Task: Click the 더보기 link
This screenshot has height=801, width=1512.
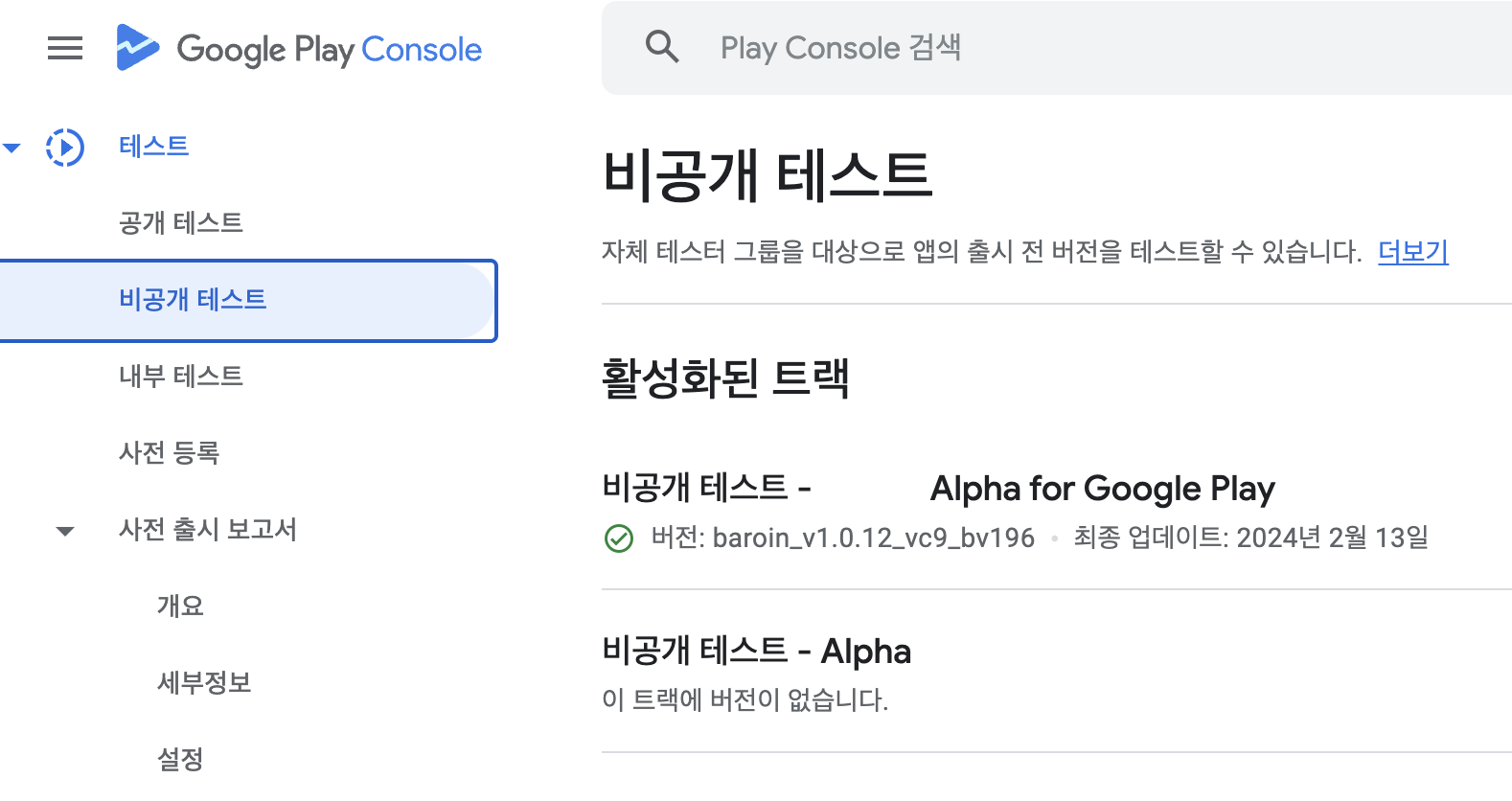Action: point(1412,252)
